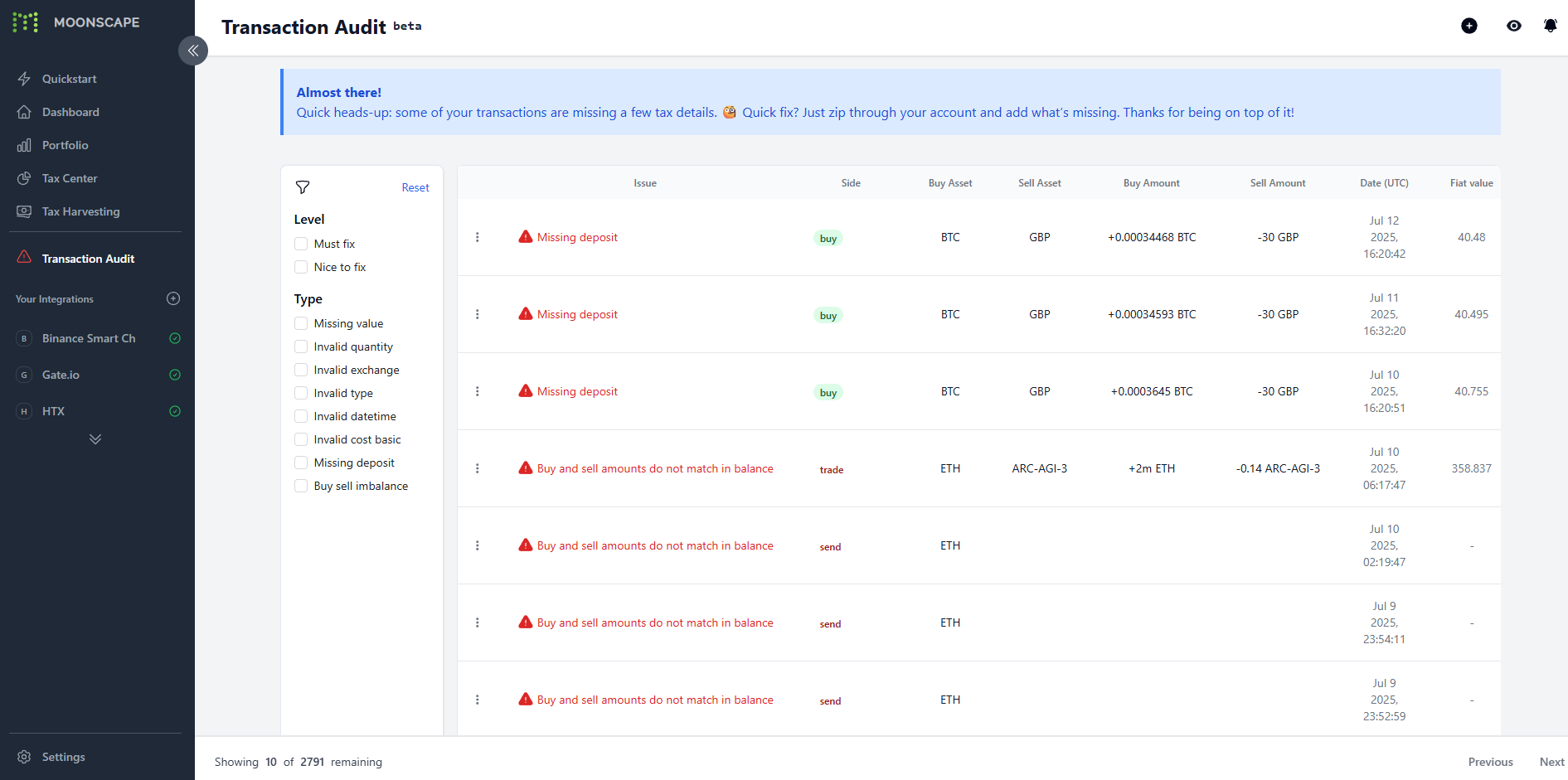Click the Dashboard house icon
1568x780 pixels.
tap(24, 112)
